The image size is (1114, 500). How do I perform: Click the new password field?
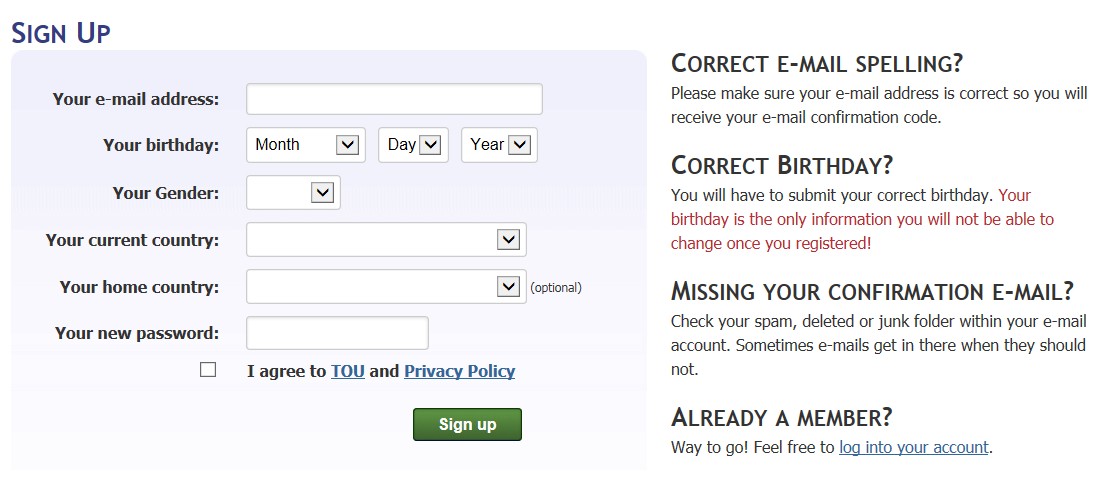point(337,333)
